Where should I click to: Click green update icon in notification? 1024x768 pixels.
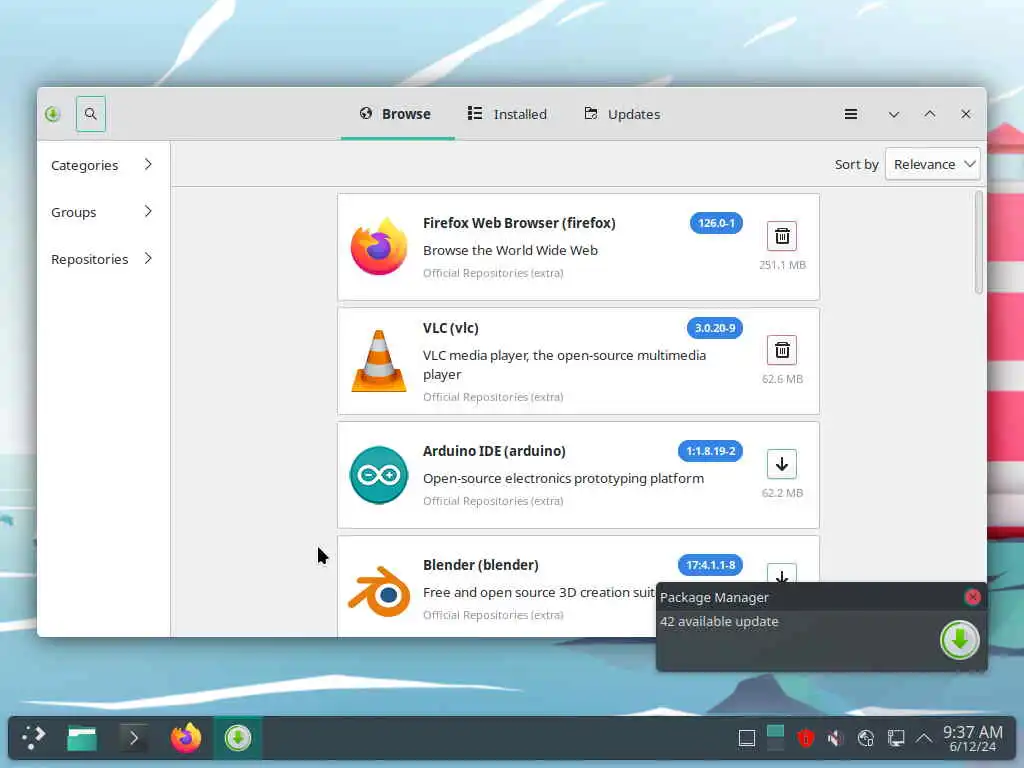click(959, 640)
